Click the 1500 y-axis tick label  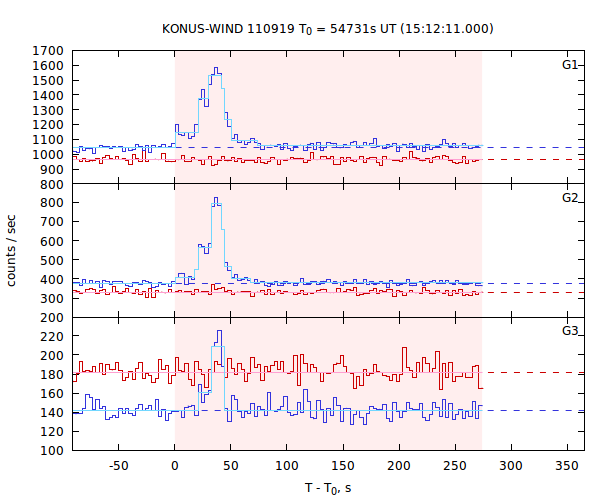click(48, 81)
